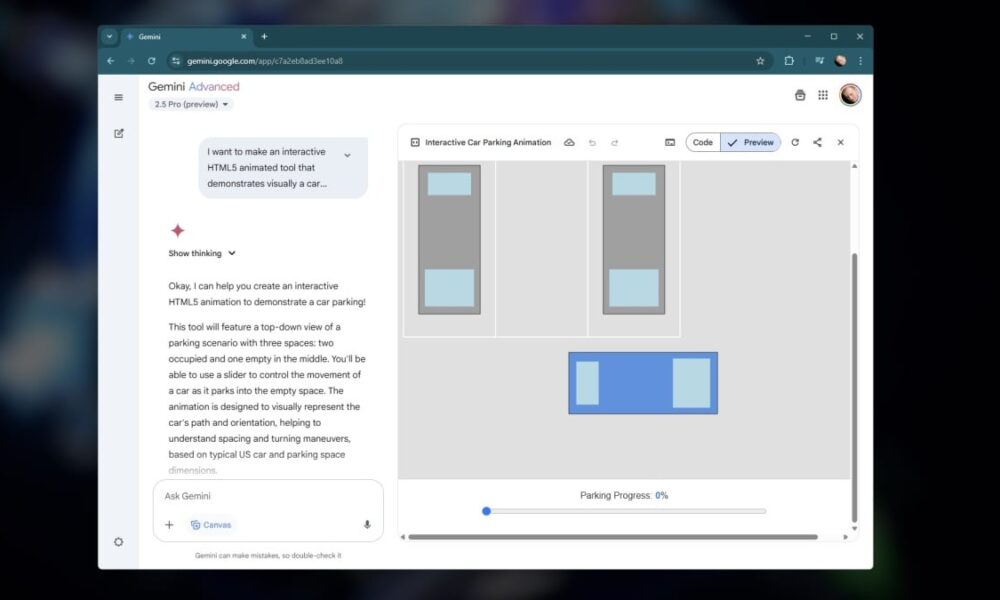The width and height of the screenshot is (1000, 600).
Task: Open a new browser tab
Action: tap(264, 36)
